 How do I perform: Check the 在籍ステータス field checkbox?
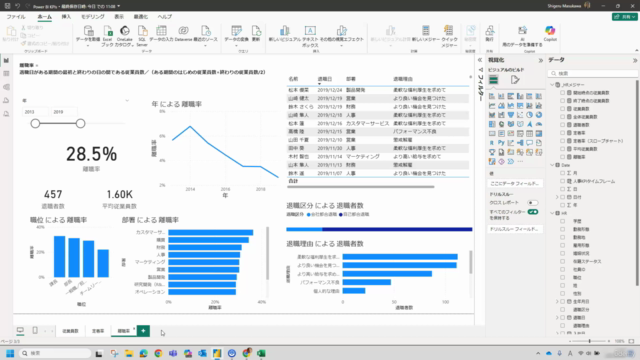[x=562, y=261]
